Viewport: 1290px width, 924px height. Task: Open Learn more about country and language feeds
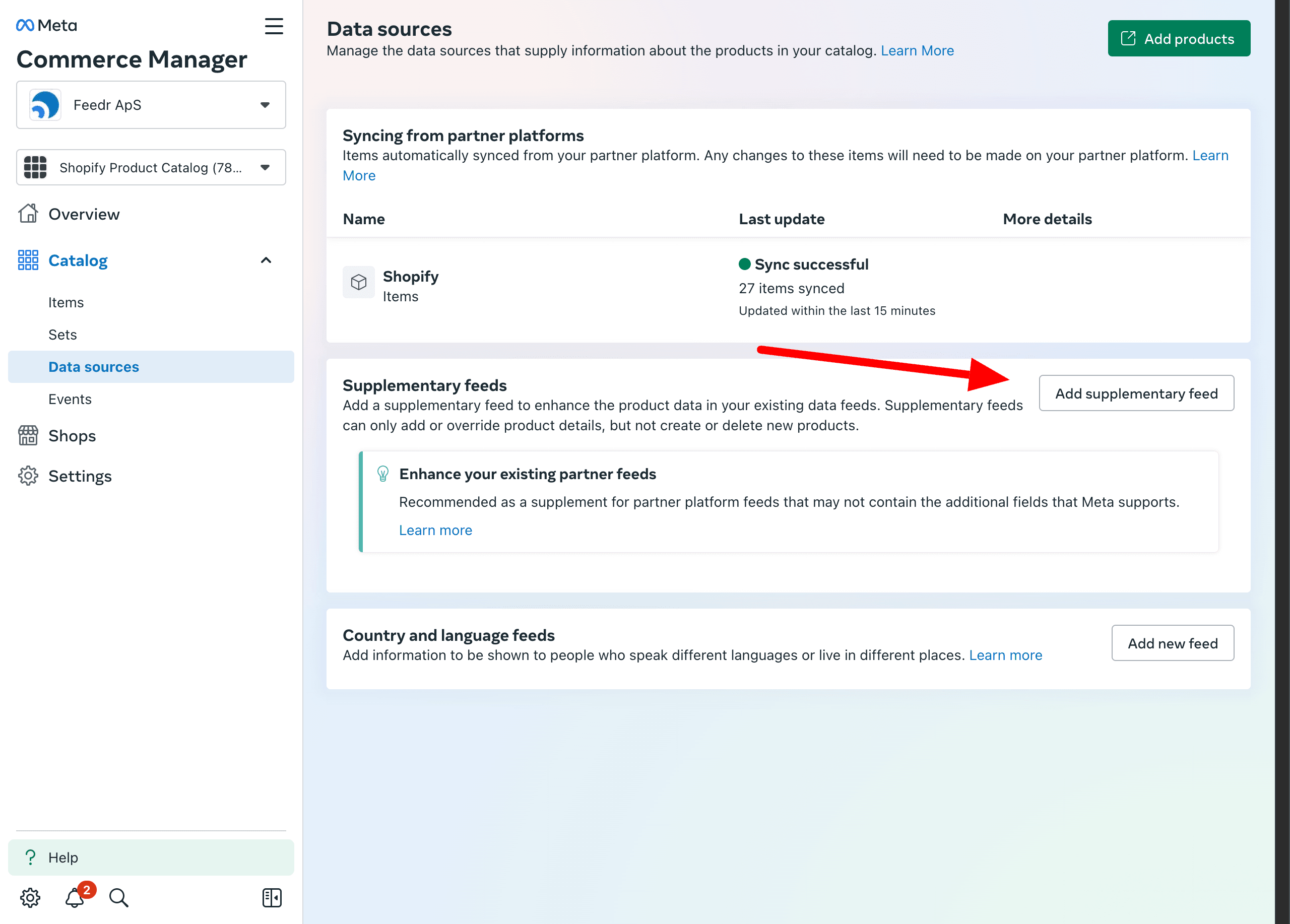1006,654
